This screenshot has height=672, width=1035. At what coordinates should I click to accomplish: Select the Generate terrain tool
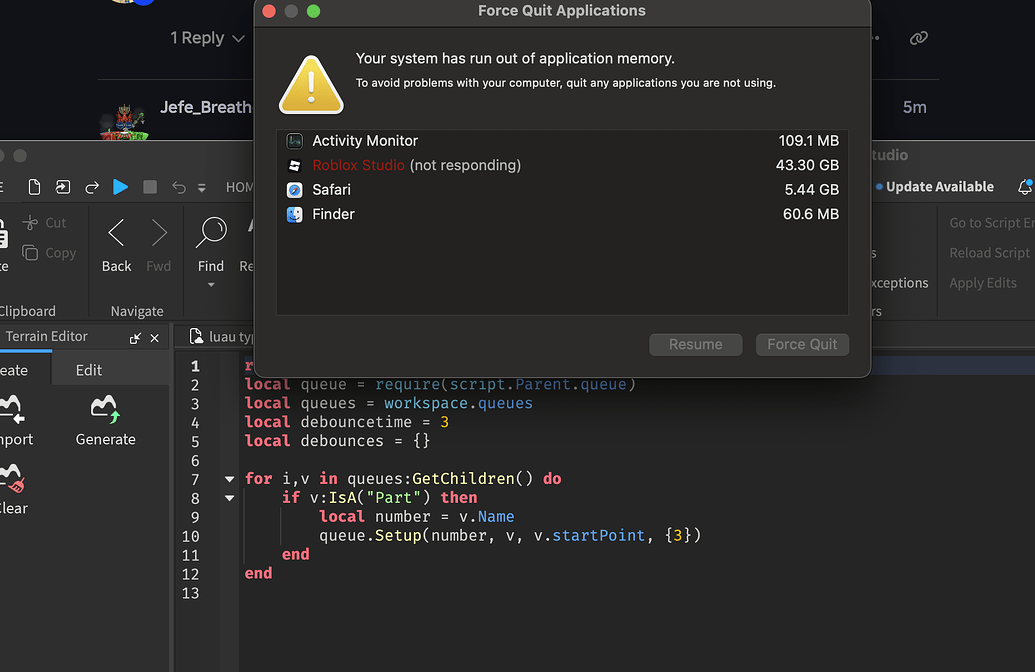106,420
